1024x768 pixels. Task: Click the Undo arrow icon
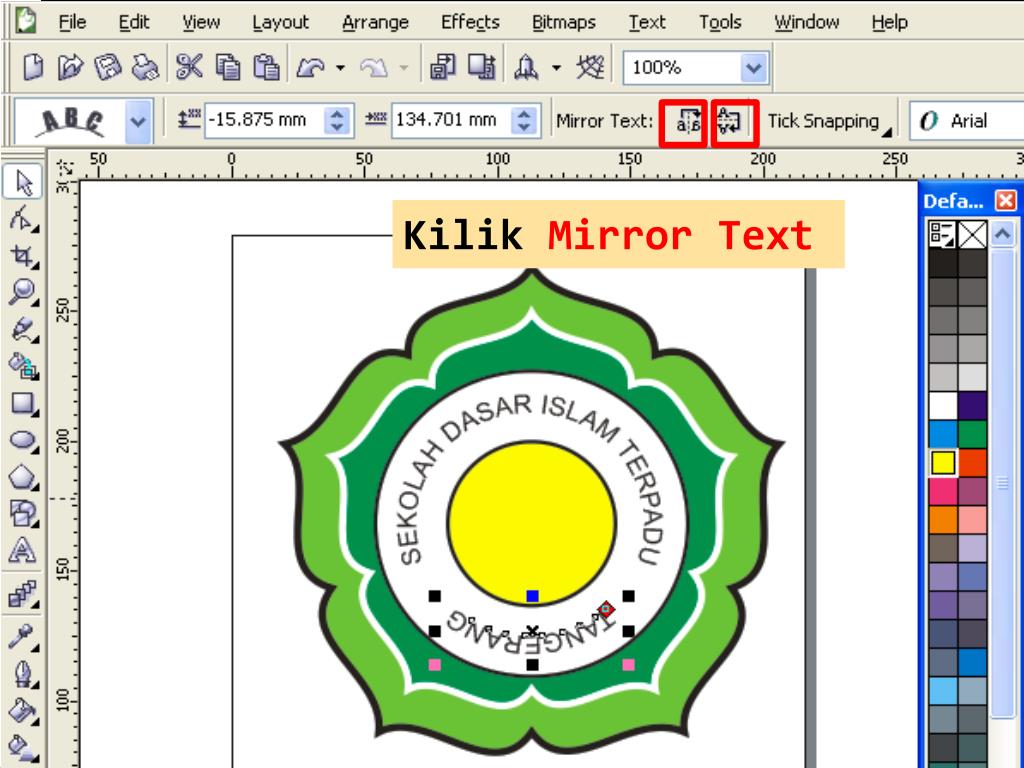pyautogui.click(x=310, y=67)
